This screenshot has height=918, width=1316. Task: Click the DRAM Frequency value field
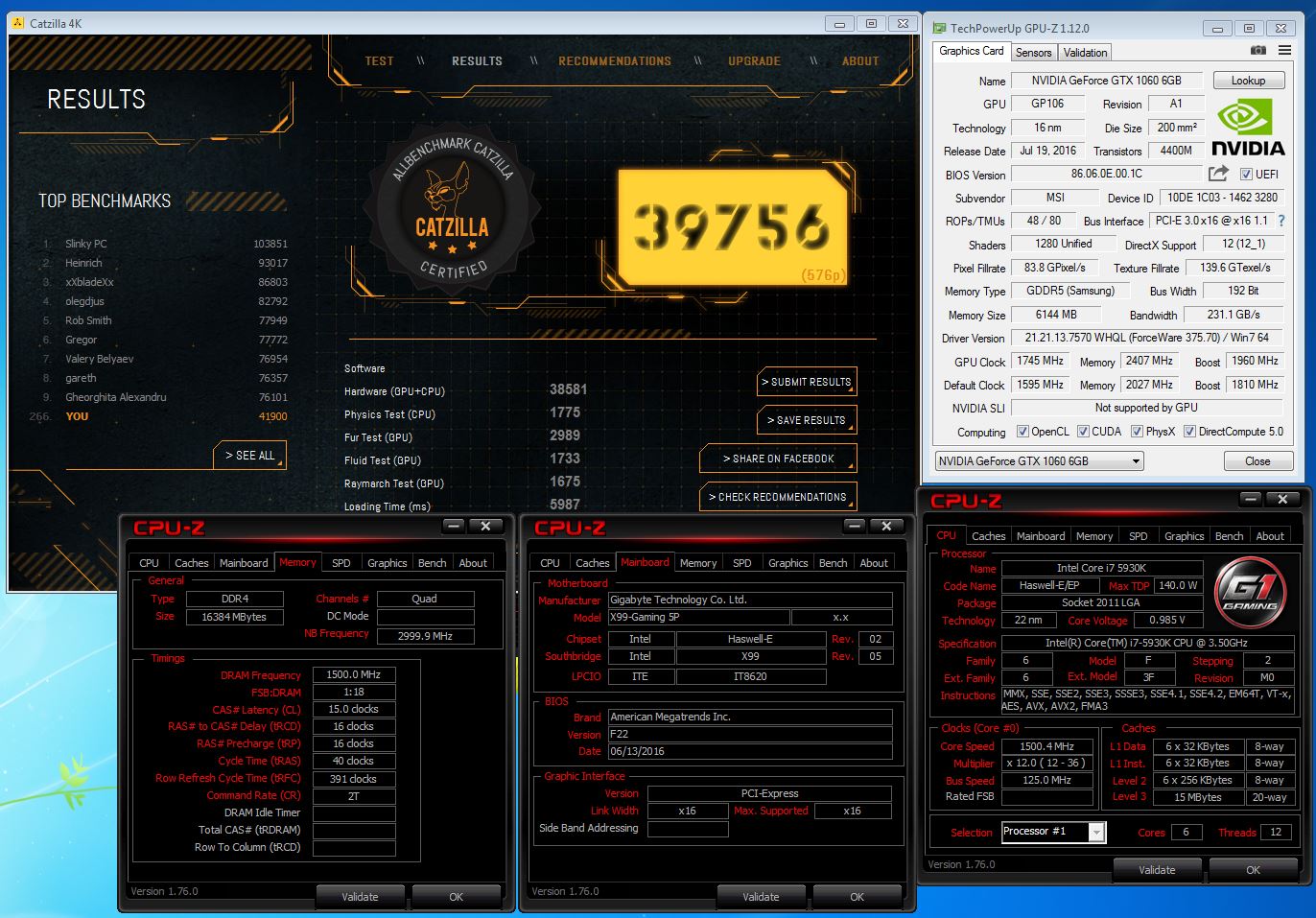point(354,675)
